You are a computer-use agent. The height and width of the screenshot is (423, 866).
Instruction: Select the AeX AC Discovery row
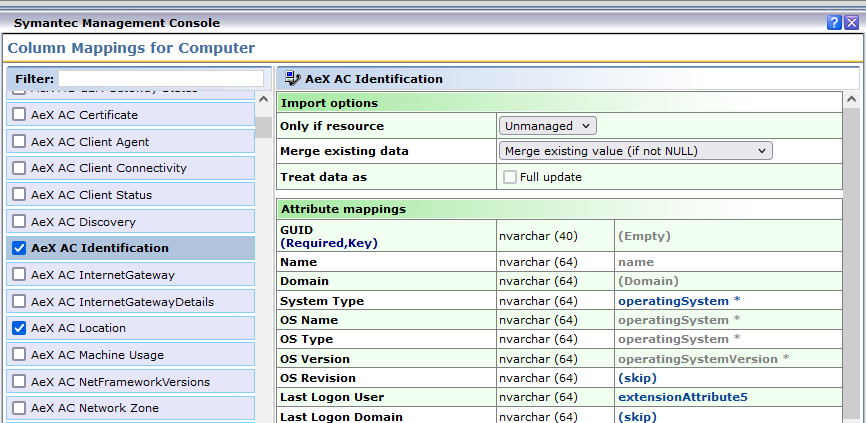131,221
